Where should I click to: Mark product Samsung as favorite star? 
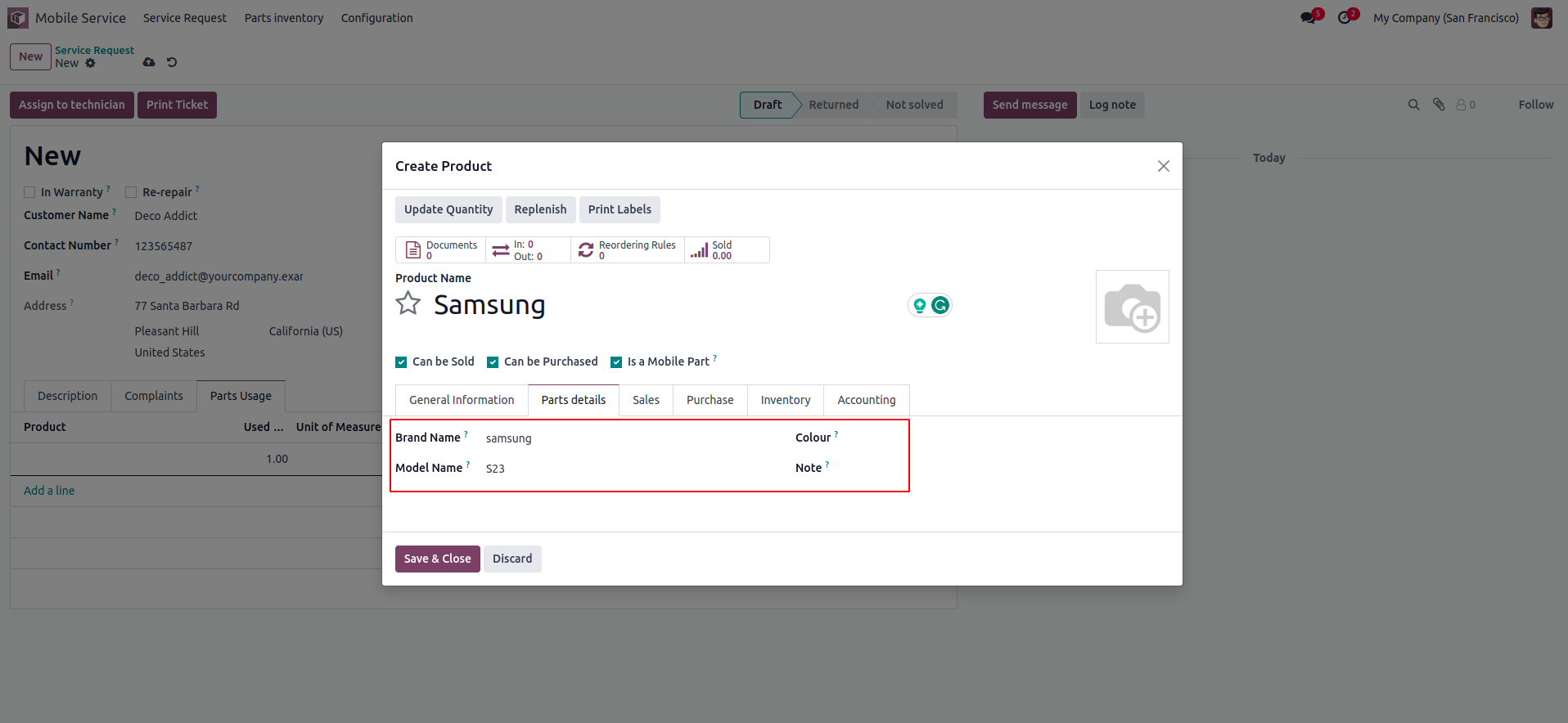click(x=408, y=304)
